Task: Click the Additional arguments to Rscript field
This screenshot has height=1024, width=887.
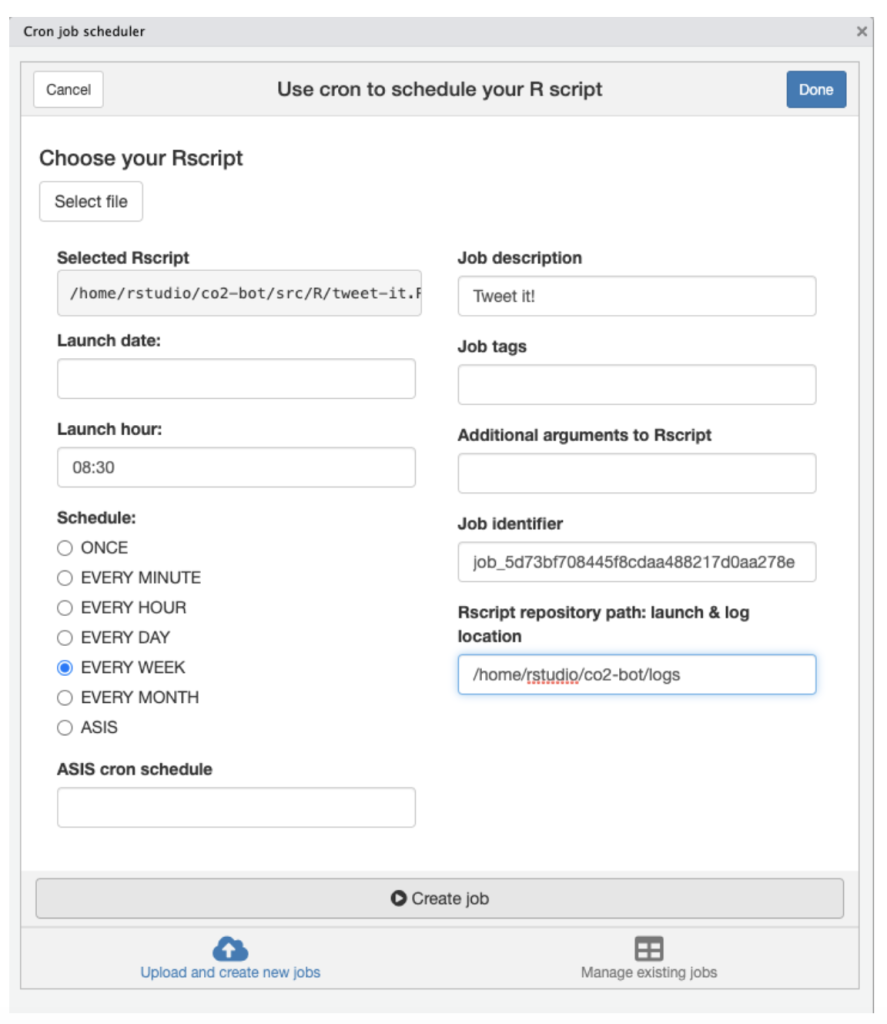Action: coord(636,473)
